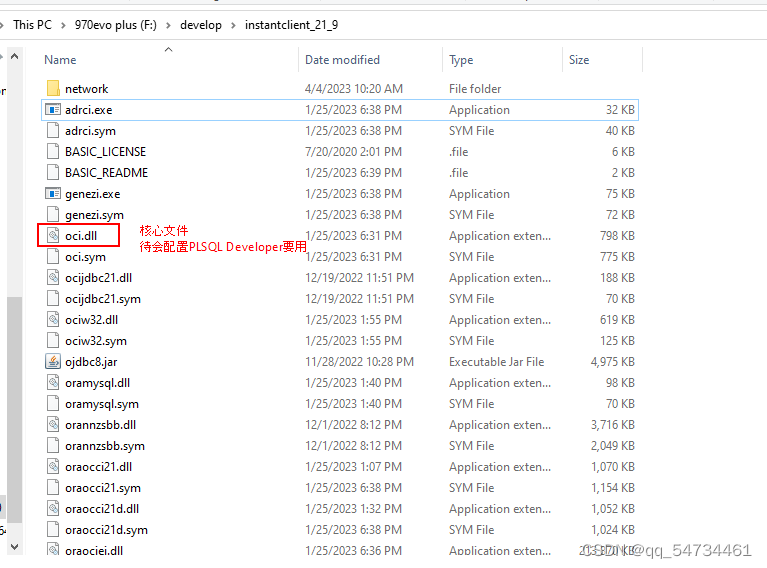
Task: Click navigation pane scroll down arrow
Action: 15,547
